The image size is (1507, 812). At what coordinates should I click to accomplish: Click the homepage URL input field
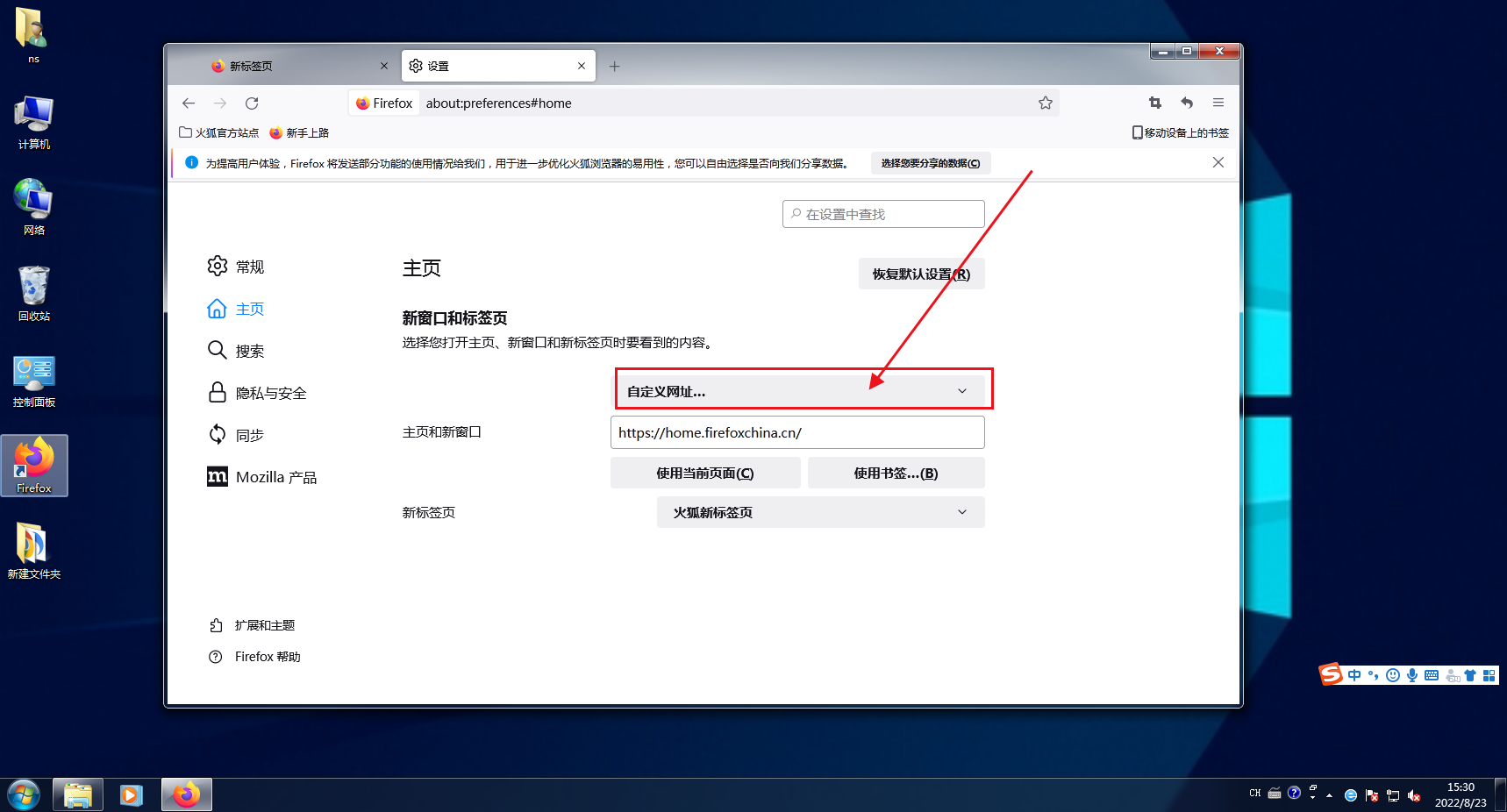(797, 432)
